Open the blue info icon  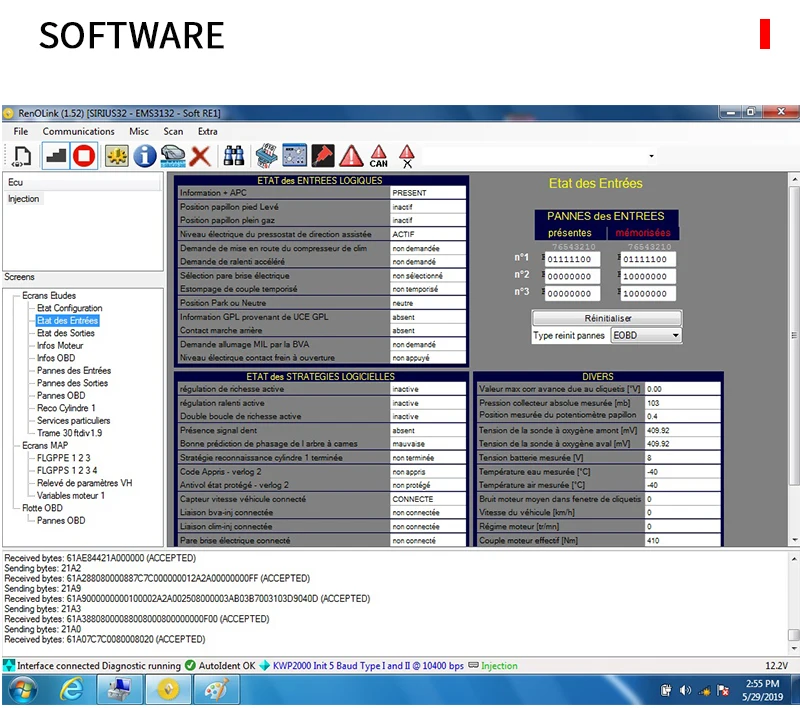point(144,156)
